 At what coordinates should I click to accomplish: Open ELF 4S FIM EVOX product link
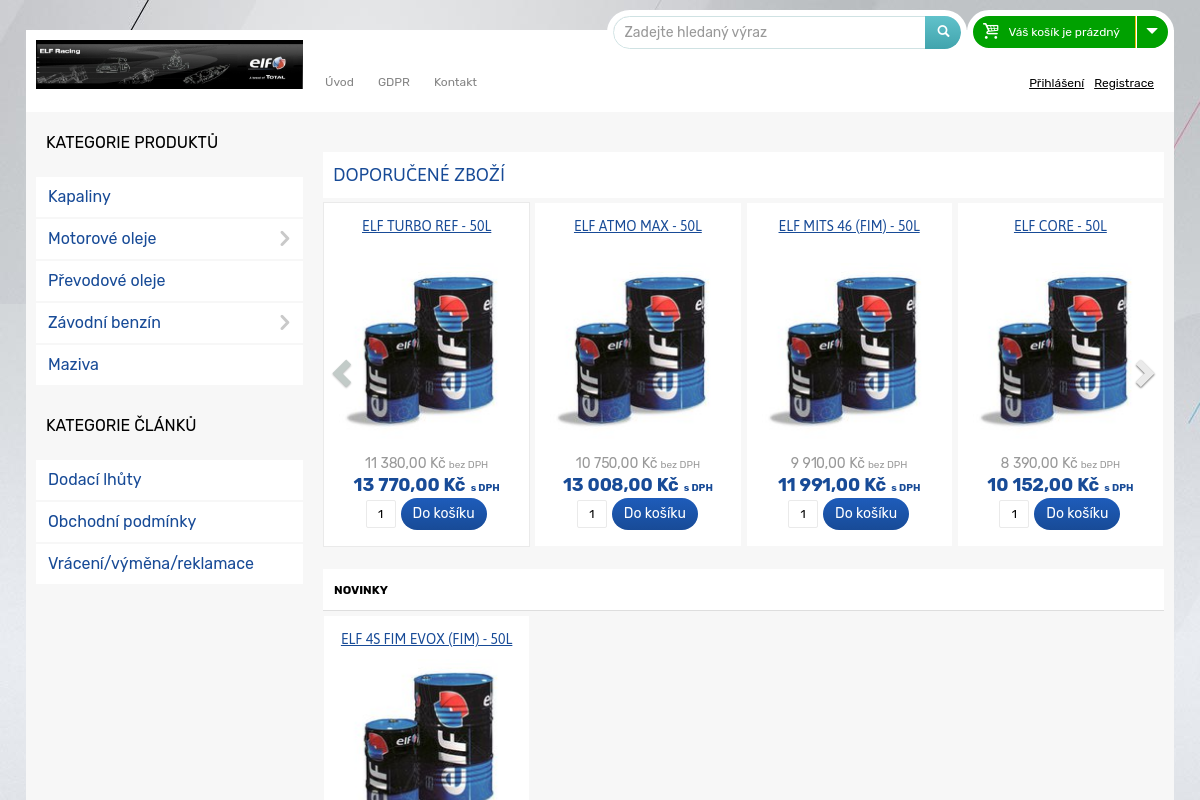click(x=426, y=639)
